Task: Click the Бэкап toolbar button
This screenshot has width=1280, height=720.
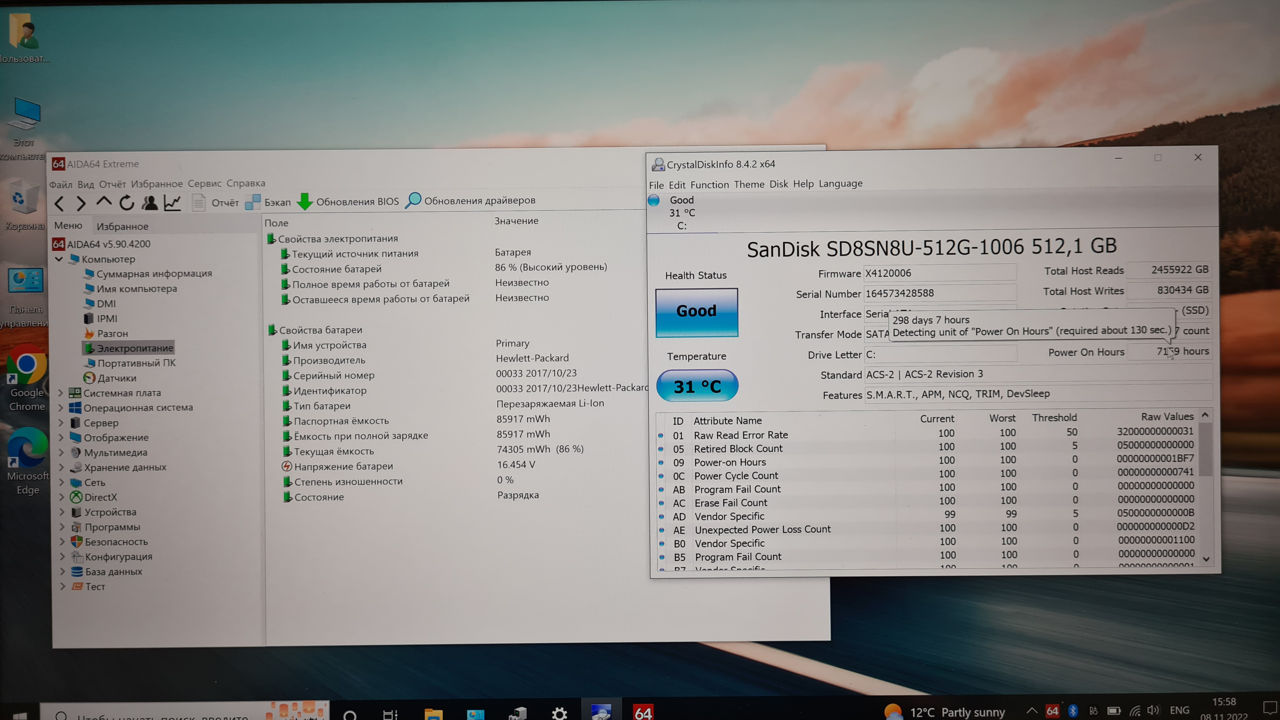Action: 268,202
